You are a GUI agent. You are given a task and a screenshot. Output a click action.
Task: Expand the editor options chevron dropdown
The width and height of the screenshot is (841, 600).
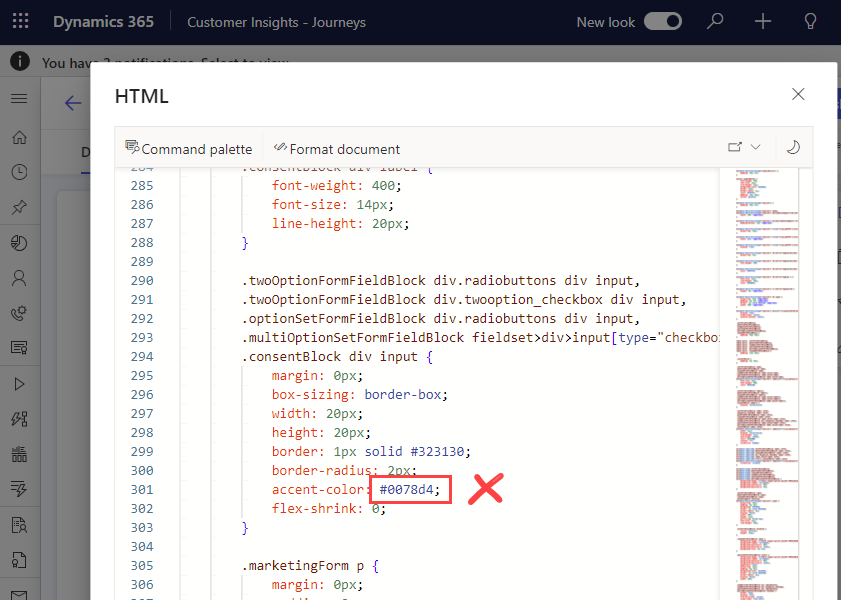click(x=754, y=145)
